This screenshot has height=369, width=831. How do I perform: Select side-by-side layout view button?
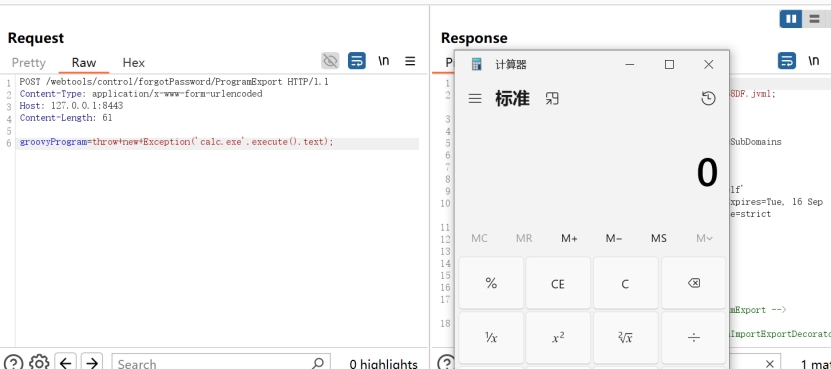791,19
